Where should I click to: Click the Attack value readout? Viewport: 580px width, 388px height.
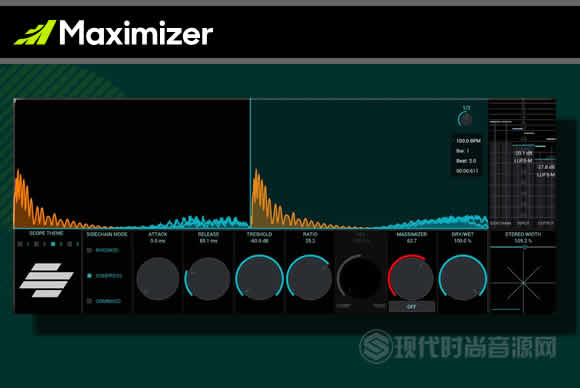(158, 241)
